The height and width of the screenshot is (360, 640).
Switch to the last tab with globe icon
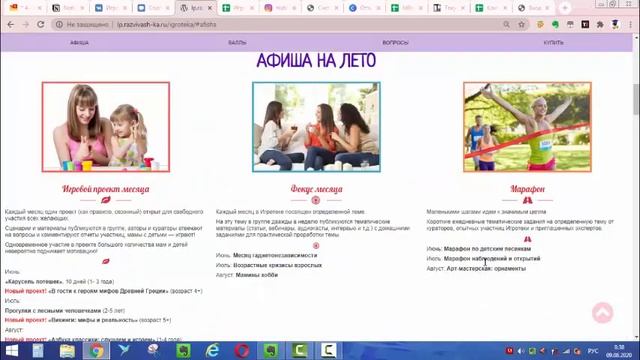click(x=533, y=8)
